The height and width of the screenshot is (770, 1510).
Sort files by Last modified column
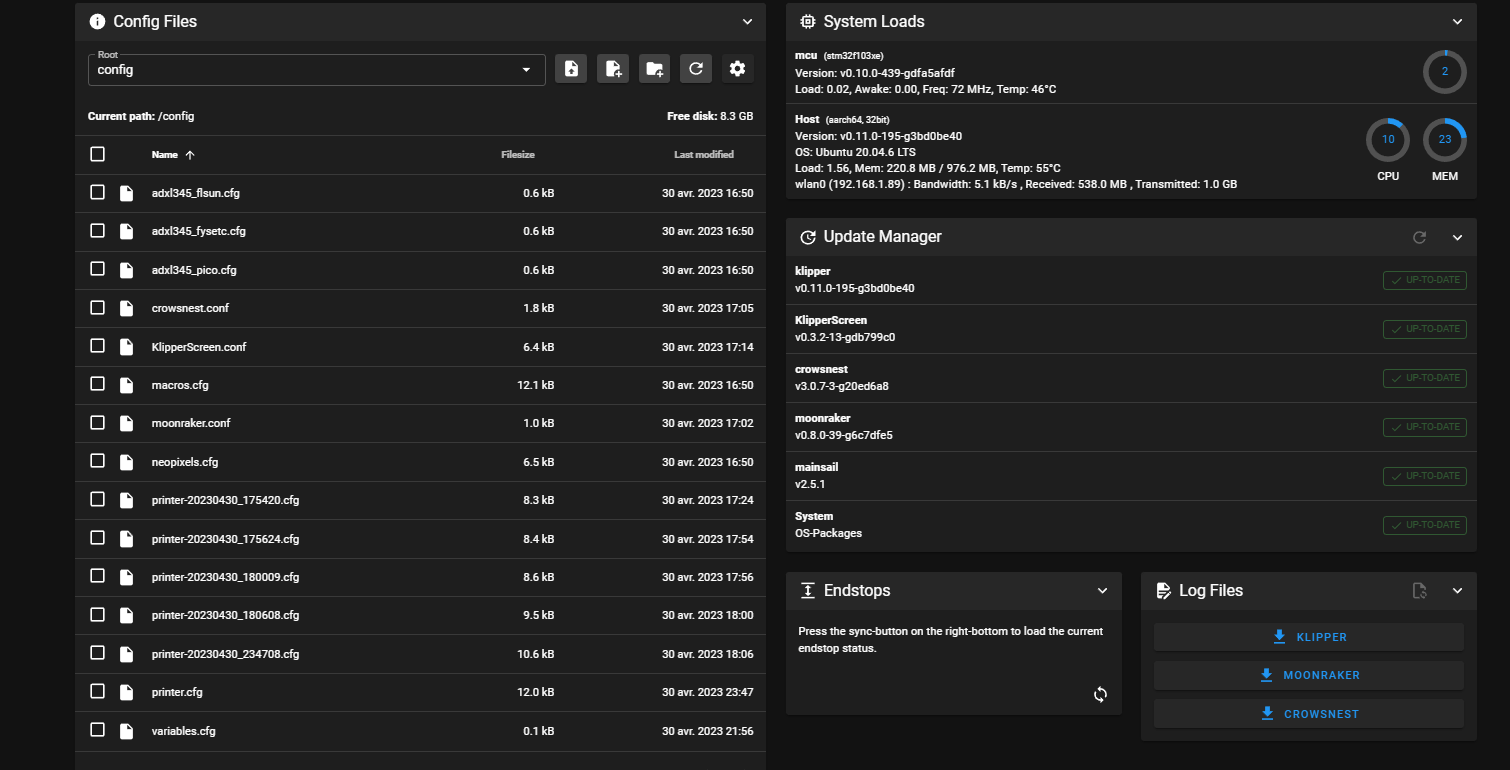pyautogui.click(x=703, y=155)
